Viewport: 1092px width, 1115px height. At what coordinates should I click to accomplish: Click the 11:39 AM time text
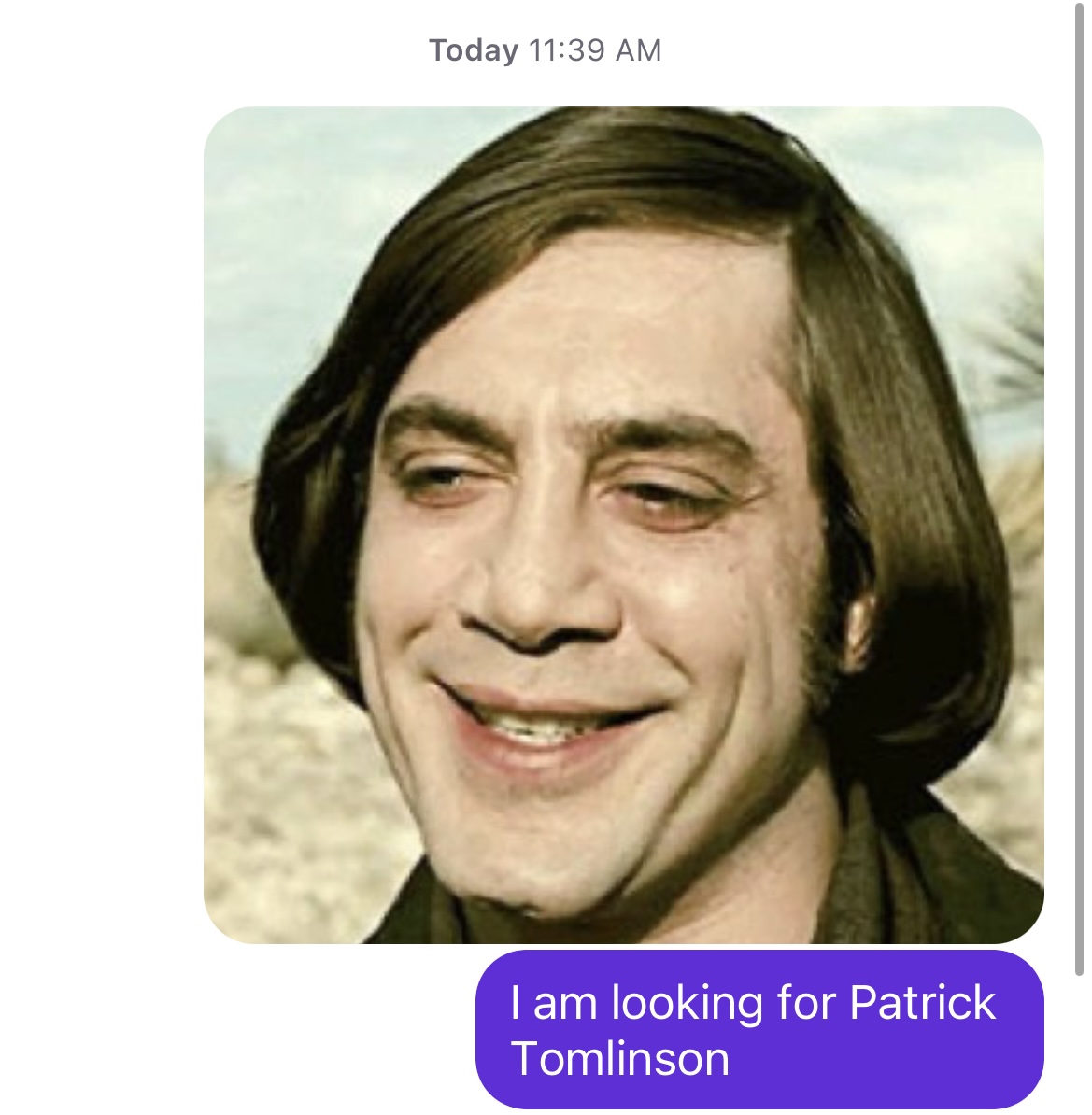point(595,50)
